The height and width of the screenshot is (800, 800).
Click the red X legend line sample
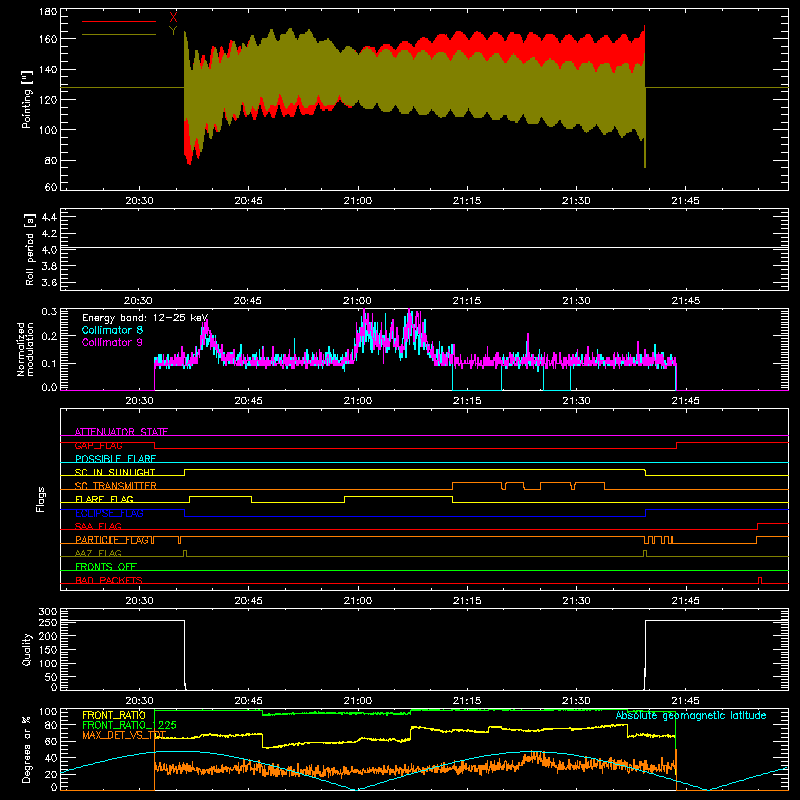119,21
